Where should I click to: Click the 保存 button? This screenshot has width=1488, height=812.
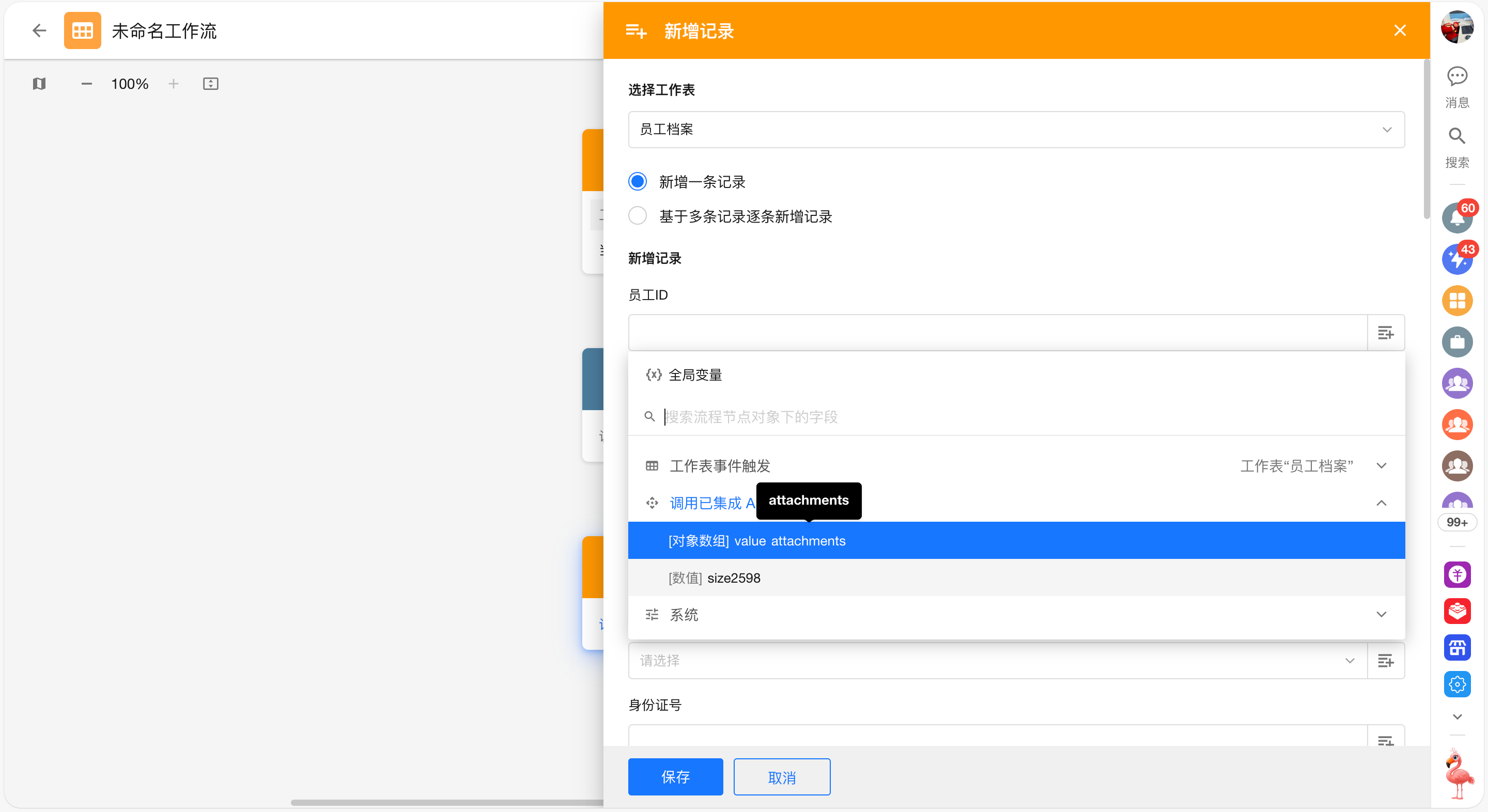[x=675, y=777]
